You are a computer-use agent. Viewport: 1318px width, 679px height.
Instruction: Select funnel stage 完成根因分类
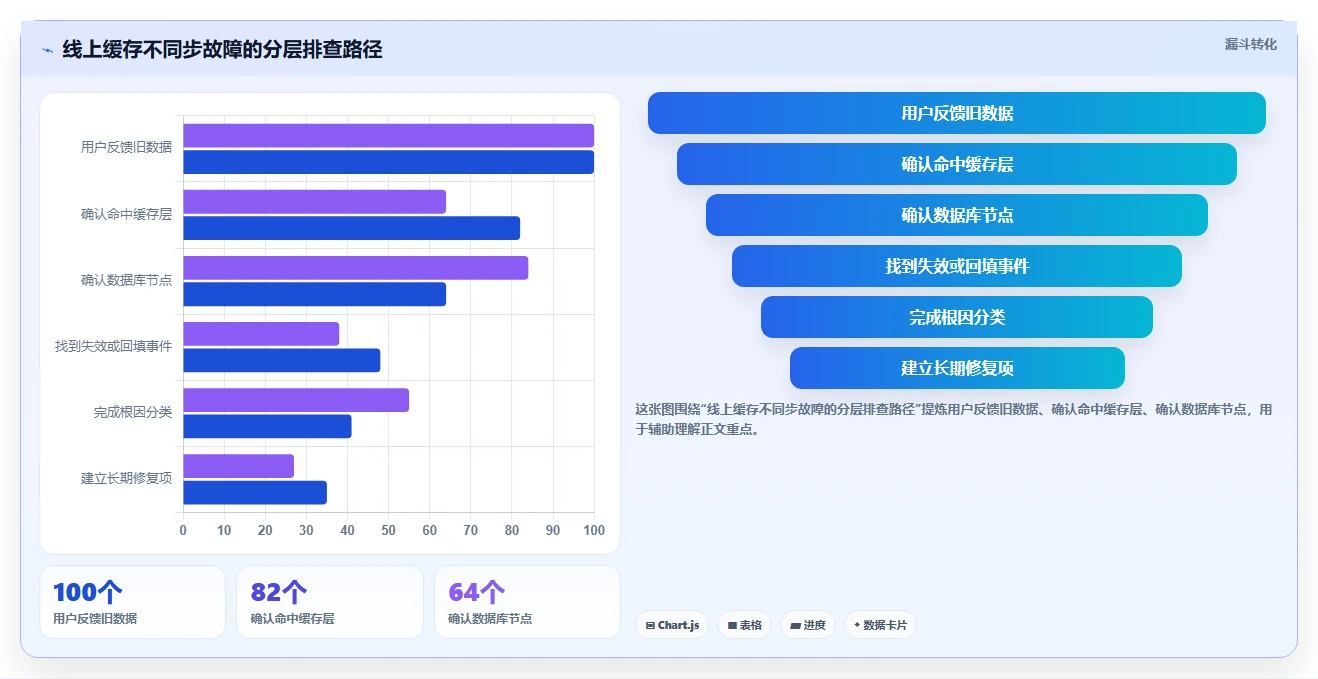pyautogui.click(x=957, y=317)
